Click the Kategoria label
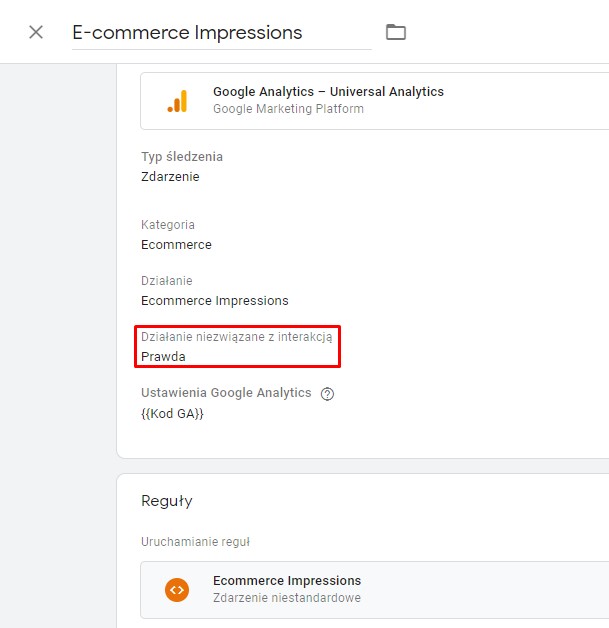 point(168,225)
